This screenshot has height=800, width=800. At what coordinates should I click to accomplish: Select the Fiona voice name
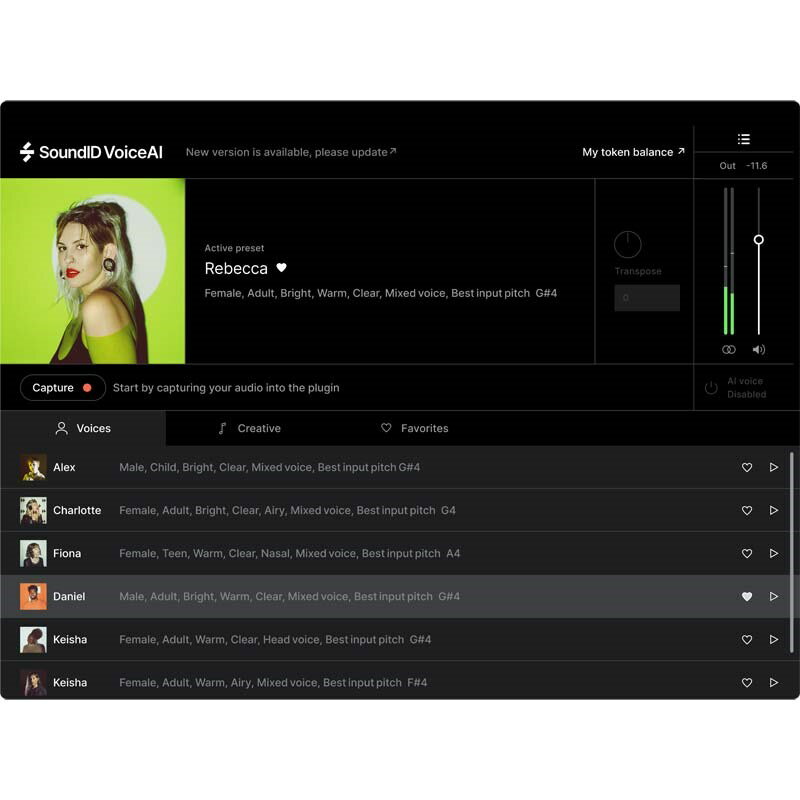(x=67, y=554)
